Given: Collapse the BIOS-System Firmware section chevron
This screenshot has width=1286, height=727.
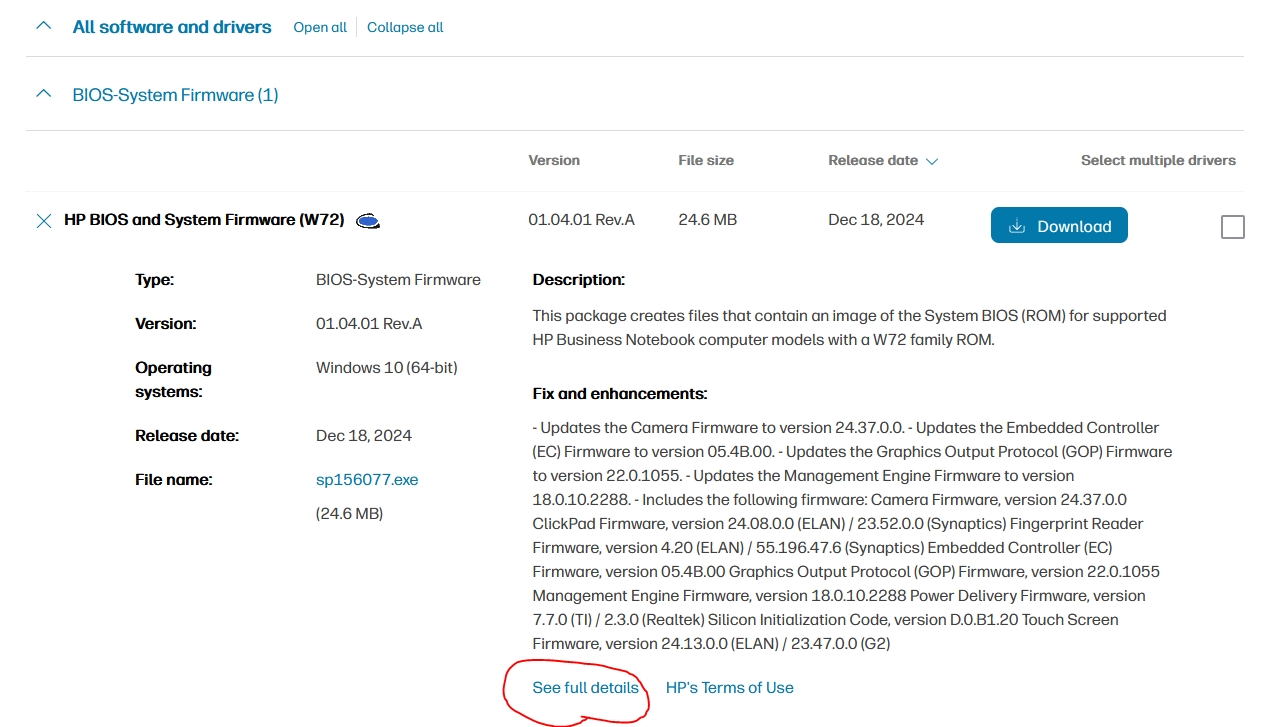Looking at the screenshot, I should [43, 95].
